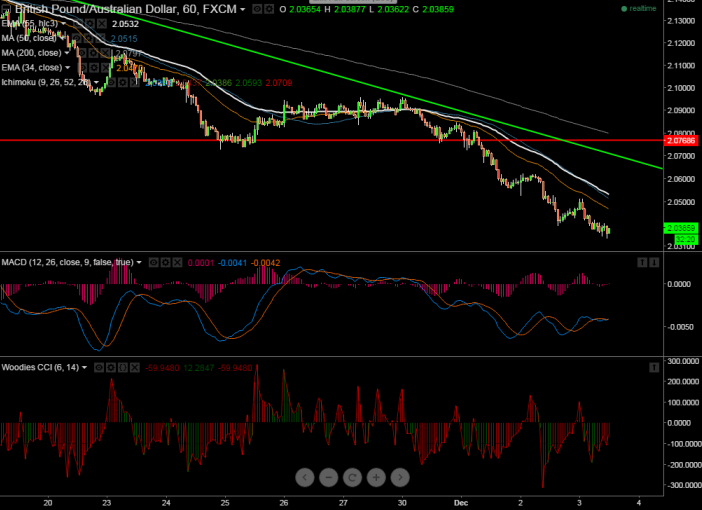Click the green current price label 2.03859

681,228
